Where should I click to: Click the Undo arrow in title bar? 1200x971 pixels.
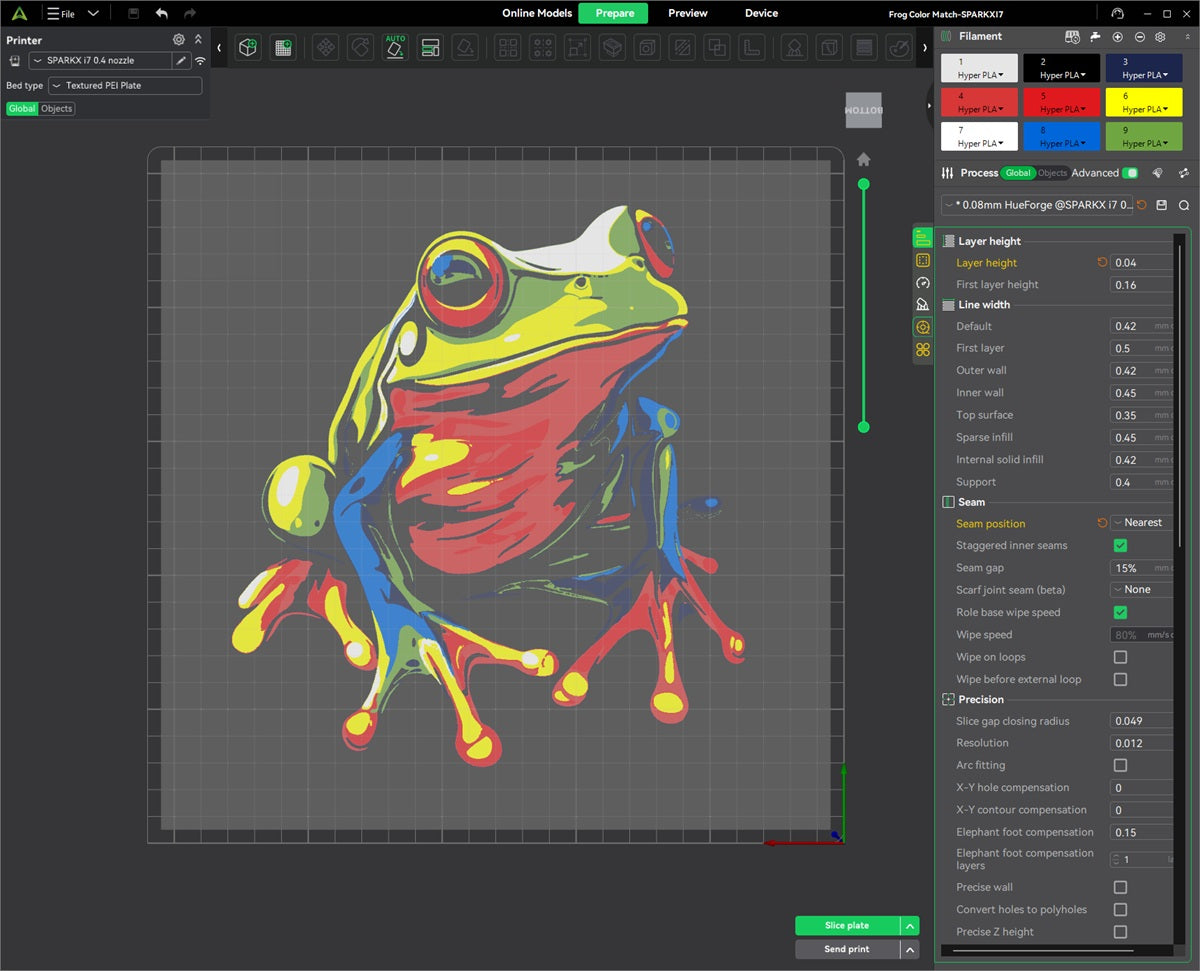(162, 13)
